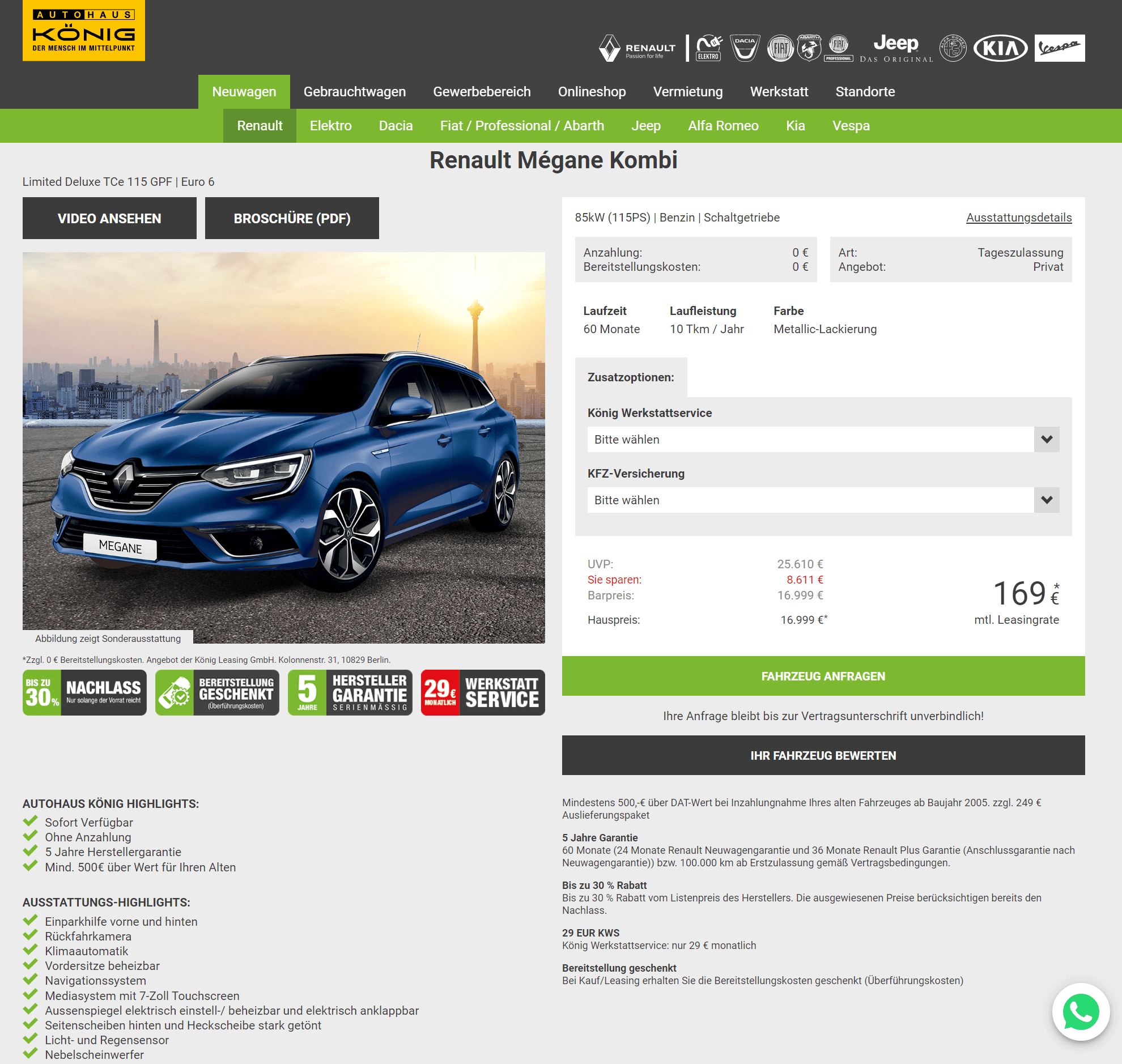
Task: Open Alfa Romeo submenu
Action: coord(722,126)
